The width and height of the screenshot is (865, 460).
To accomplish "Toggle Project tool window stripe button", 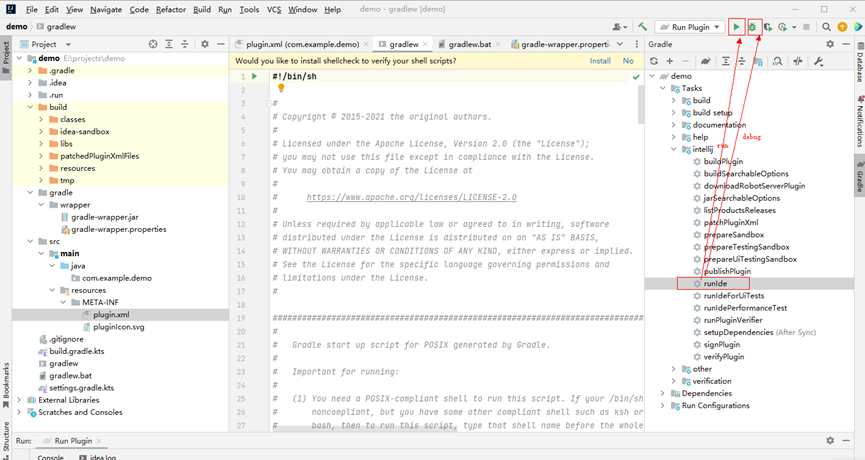I will pyautogui.click(x=6, y=59).
